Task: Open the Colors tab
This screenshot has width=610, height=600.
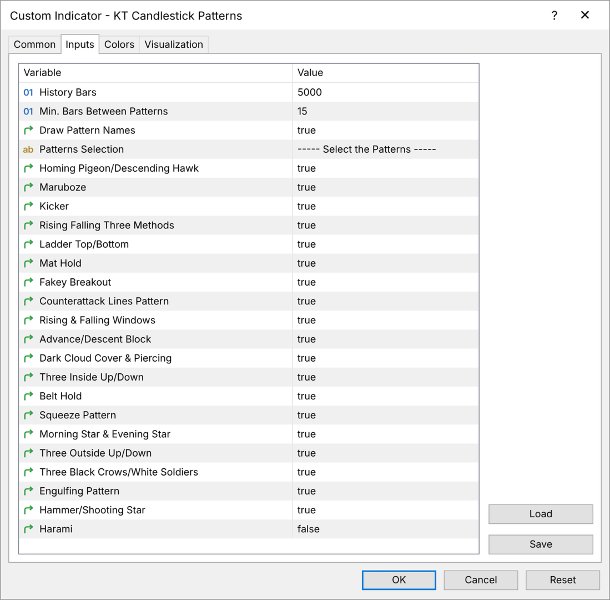Action: tap(119, 45)
